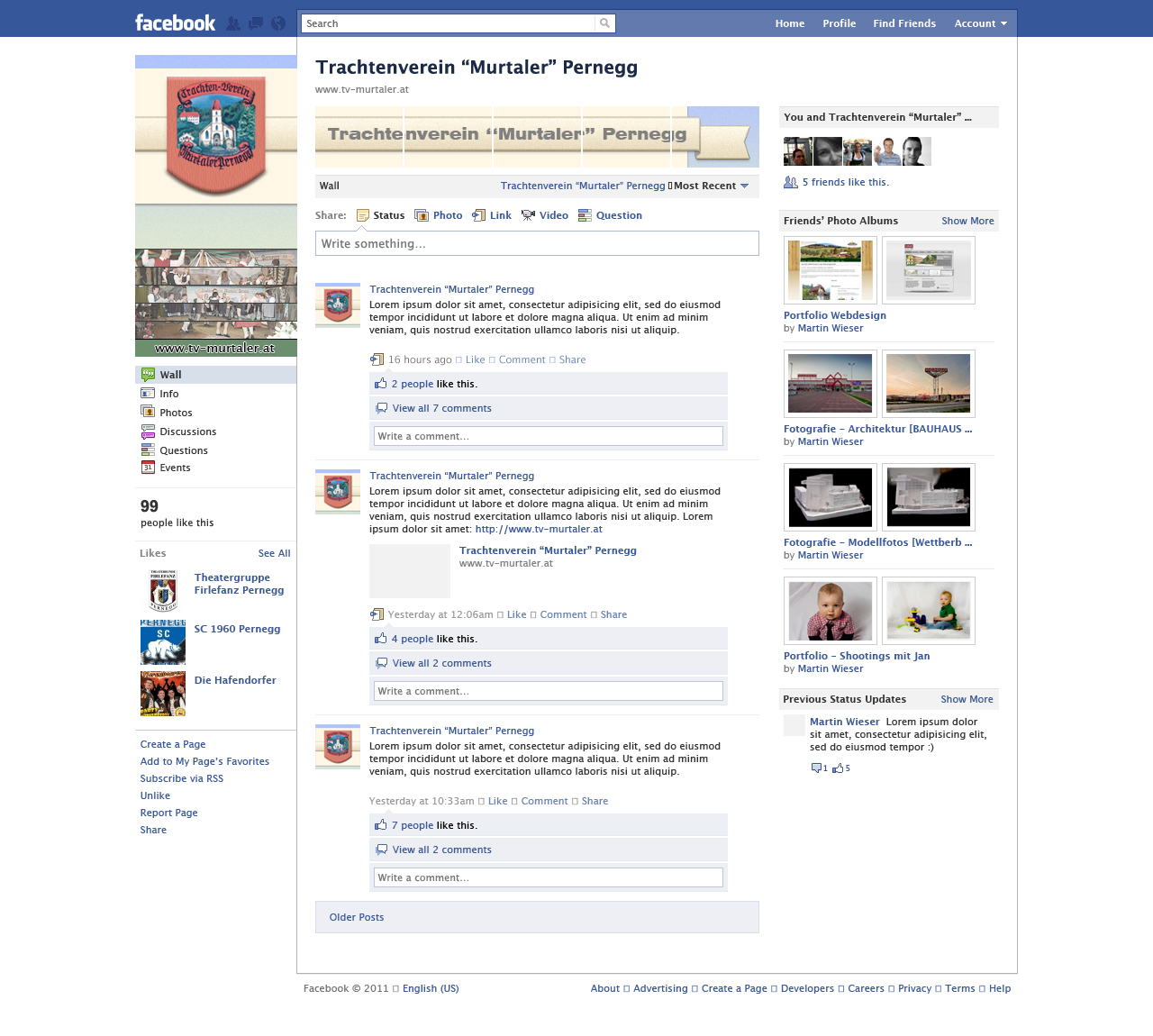Open baby portrait thumbnail in Shootings album

coord(831,611)
